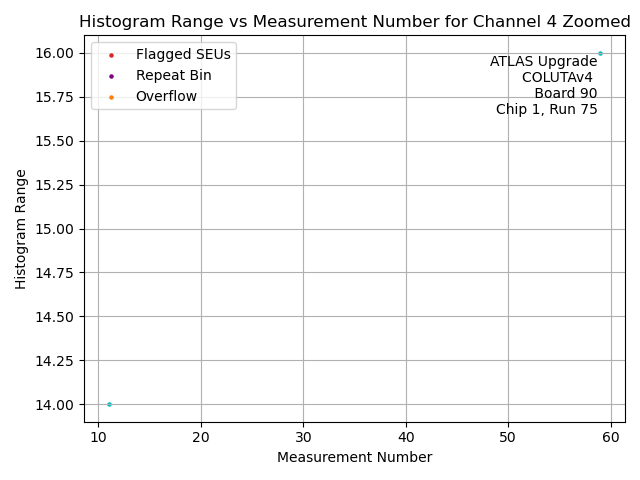Click the purple Repeat Bin legend marker
The height and width of the screenshot is (480, 640).
pos(111,76)
